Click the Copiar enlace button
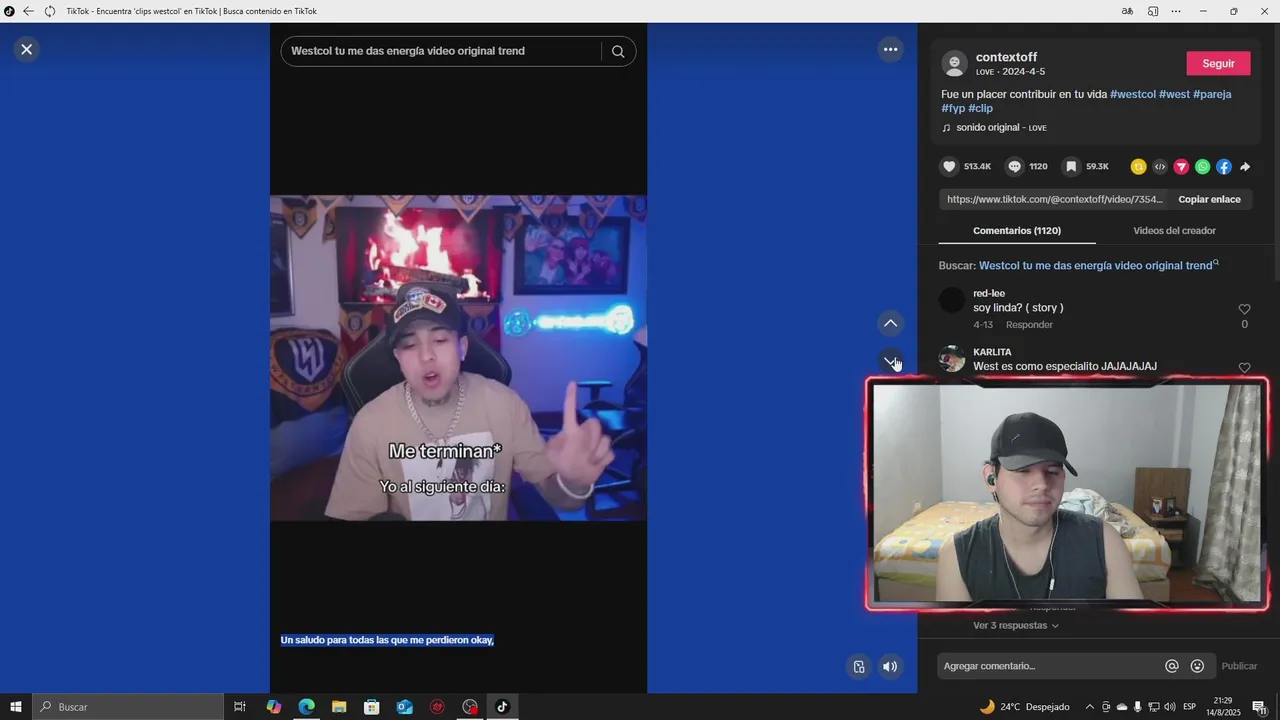This screenshot has height=720, width=1280. tap(1209, 199)
